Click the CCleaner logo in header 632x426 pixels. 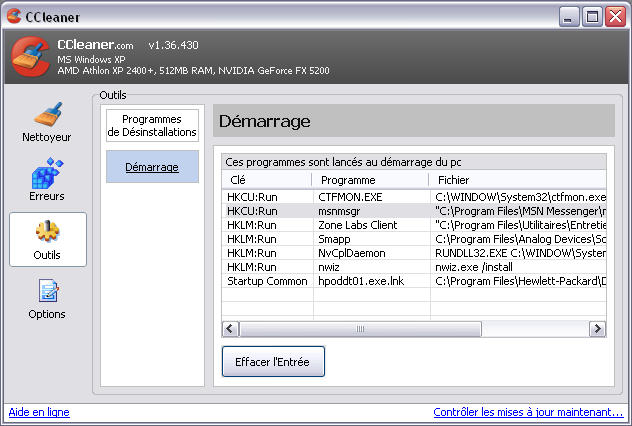pos(31,56)
